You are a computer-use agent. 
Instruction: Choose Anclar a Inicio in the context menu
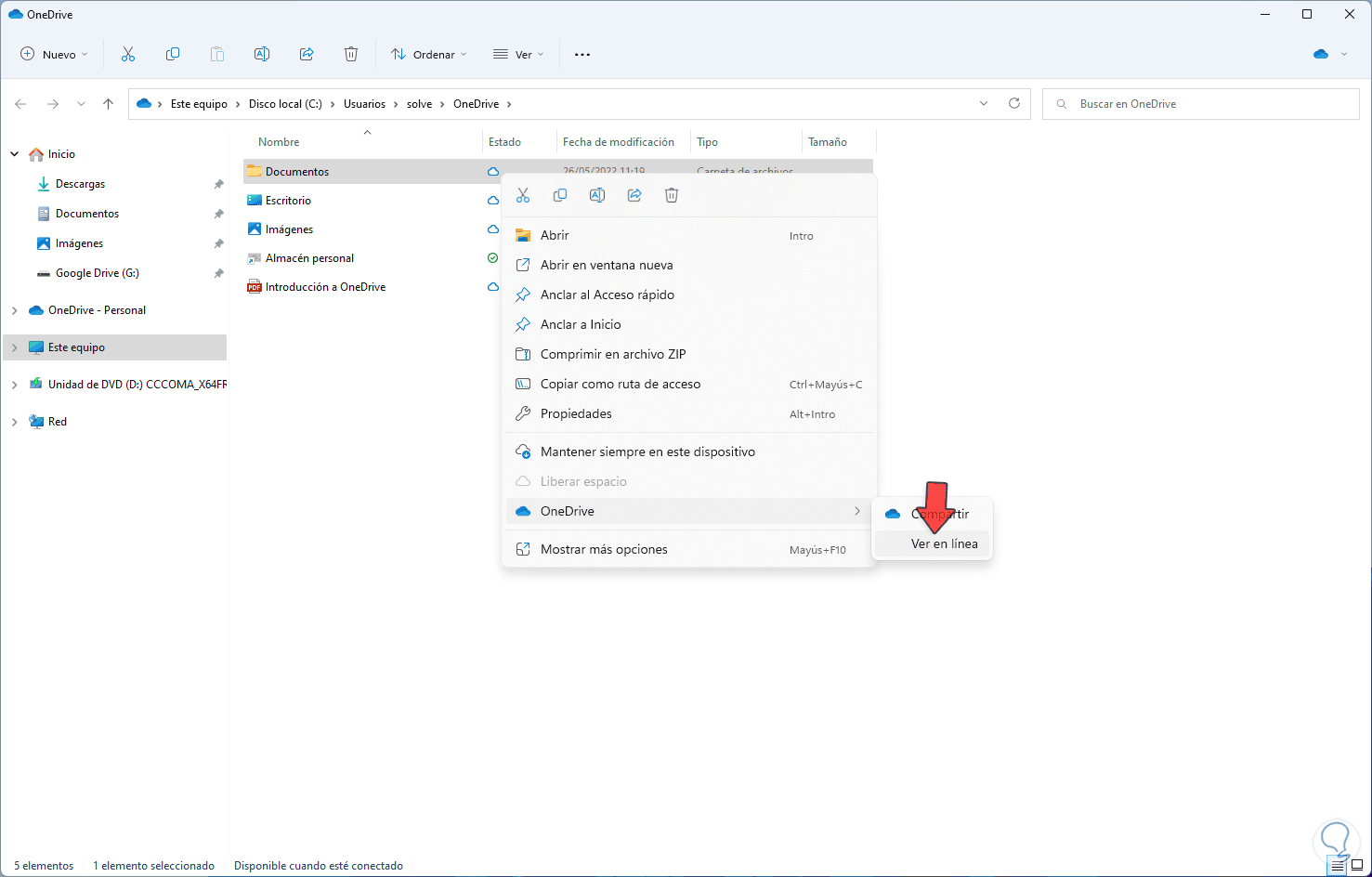(x=690, y=325)
